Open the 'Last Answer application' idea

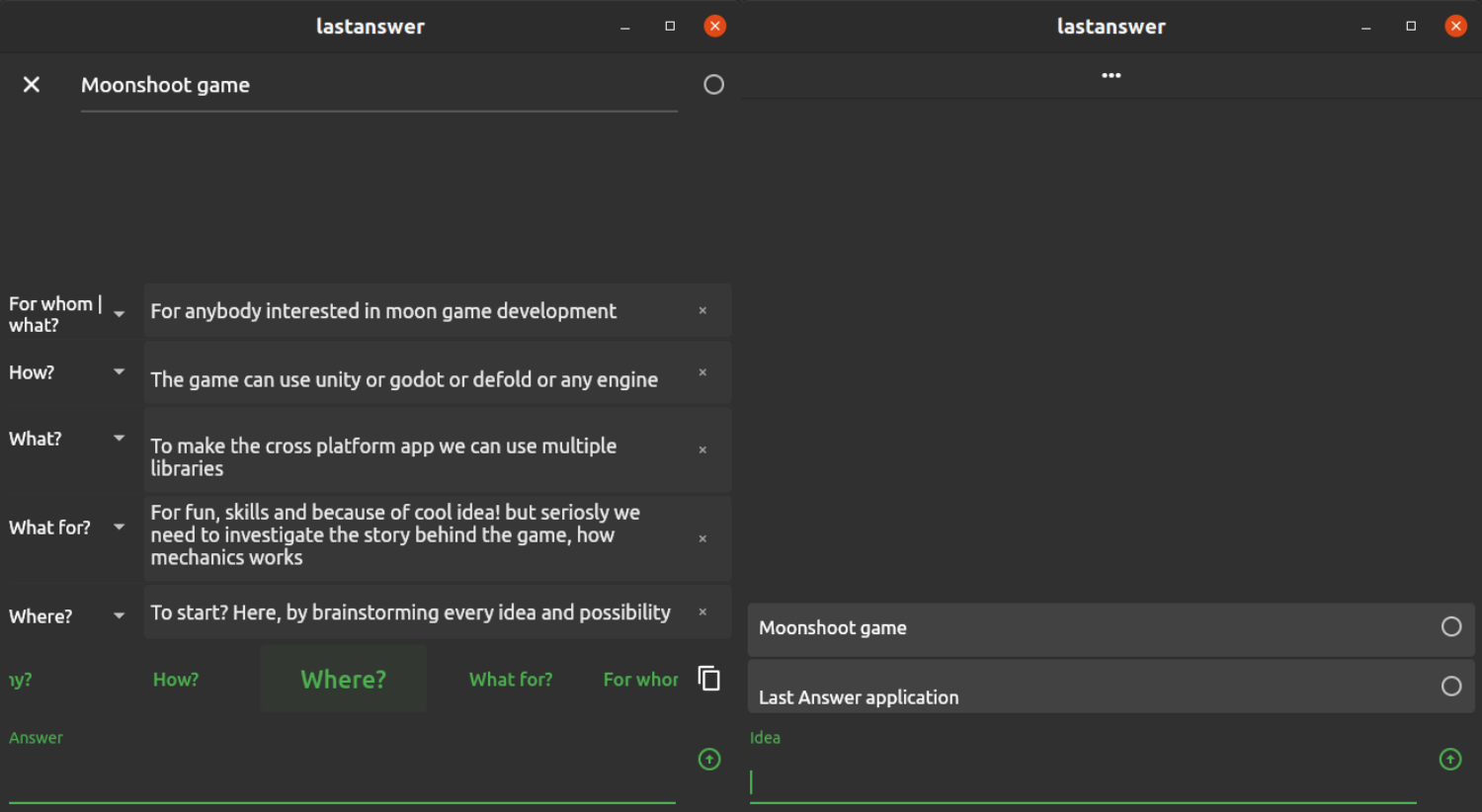click(x=1111, y=688)
